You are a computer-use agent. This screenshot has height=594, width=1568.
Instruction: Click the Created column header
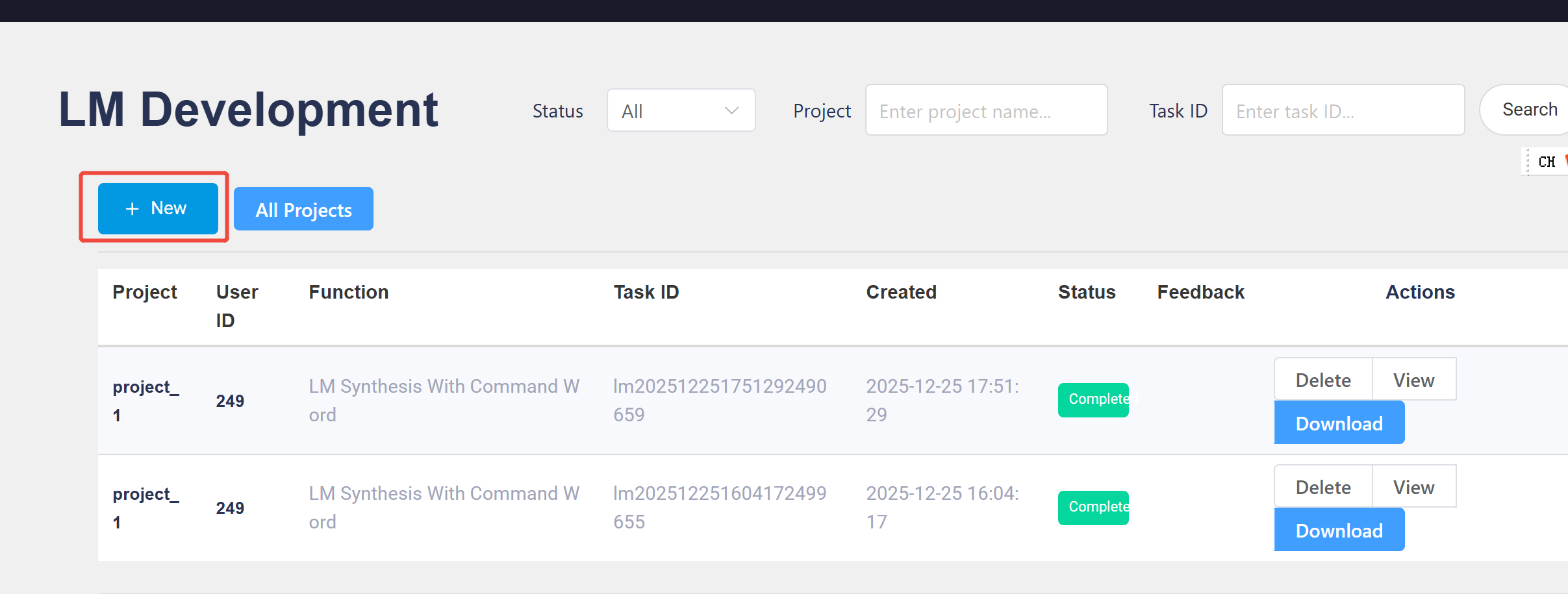point(901,292)
